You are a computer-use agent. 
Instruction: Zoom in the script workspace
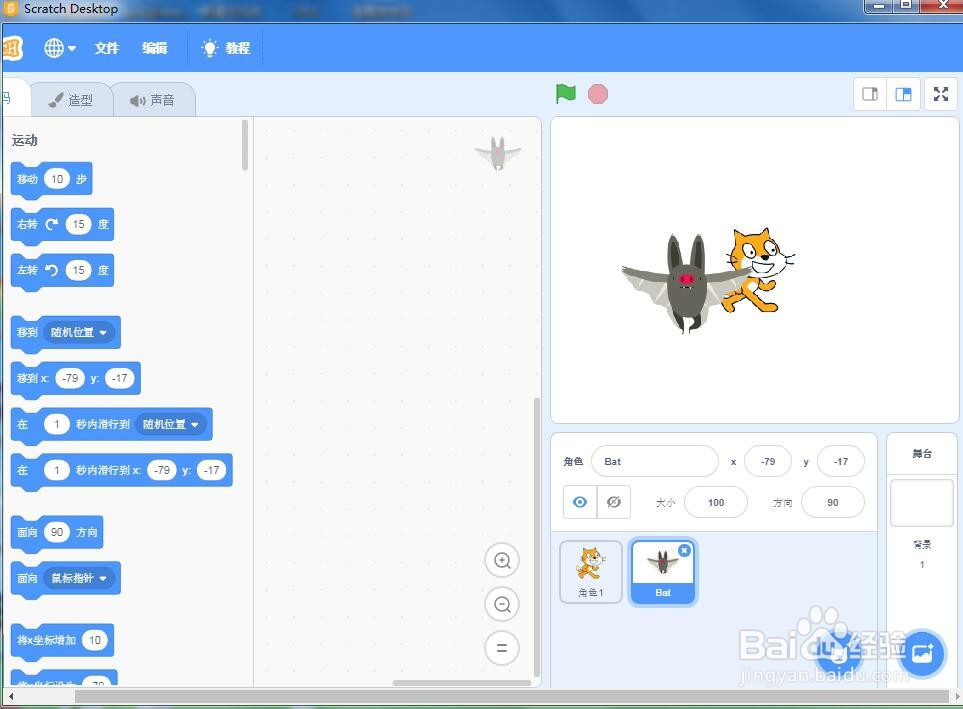502,560
